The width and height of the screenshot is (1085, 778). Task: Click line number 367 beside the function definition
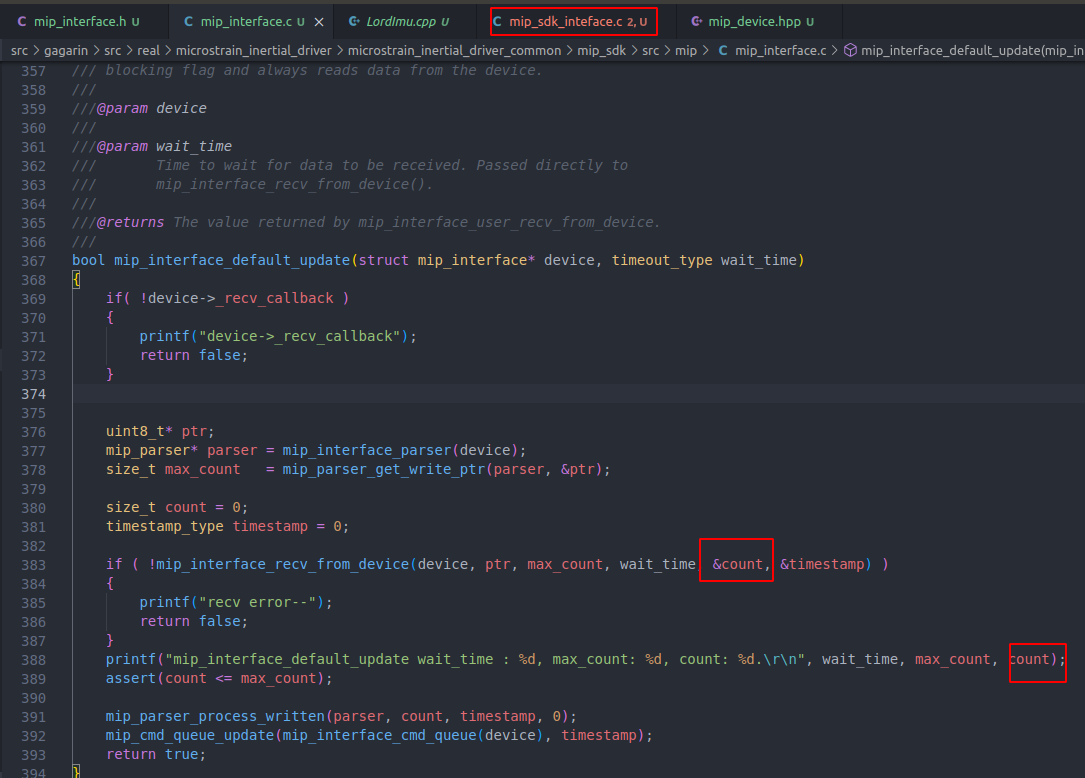32,260
